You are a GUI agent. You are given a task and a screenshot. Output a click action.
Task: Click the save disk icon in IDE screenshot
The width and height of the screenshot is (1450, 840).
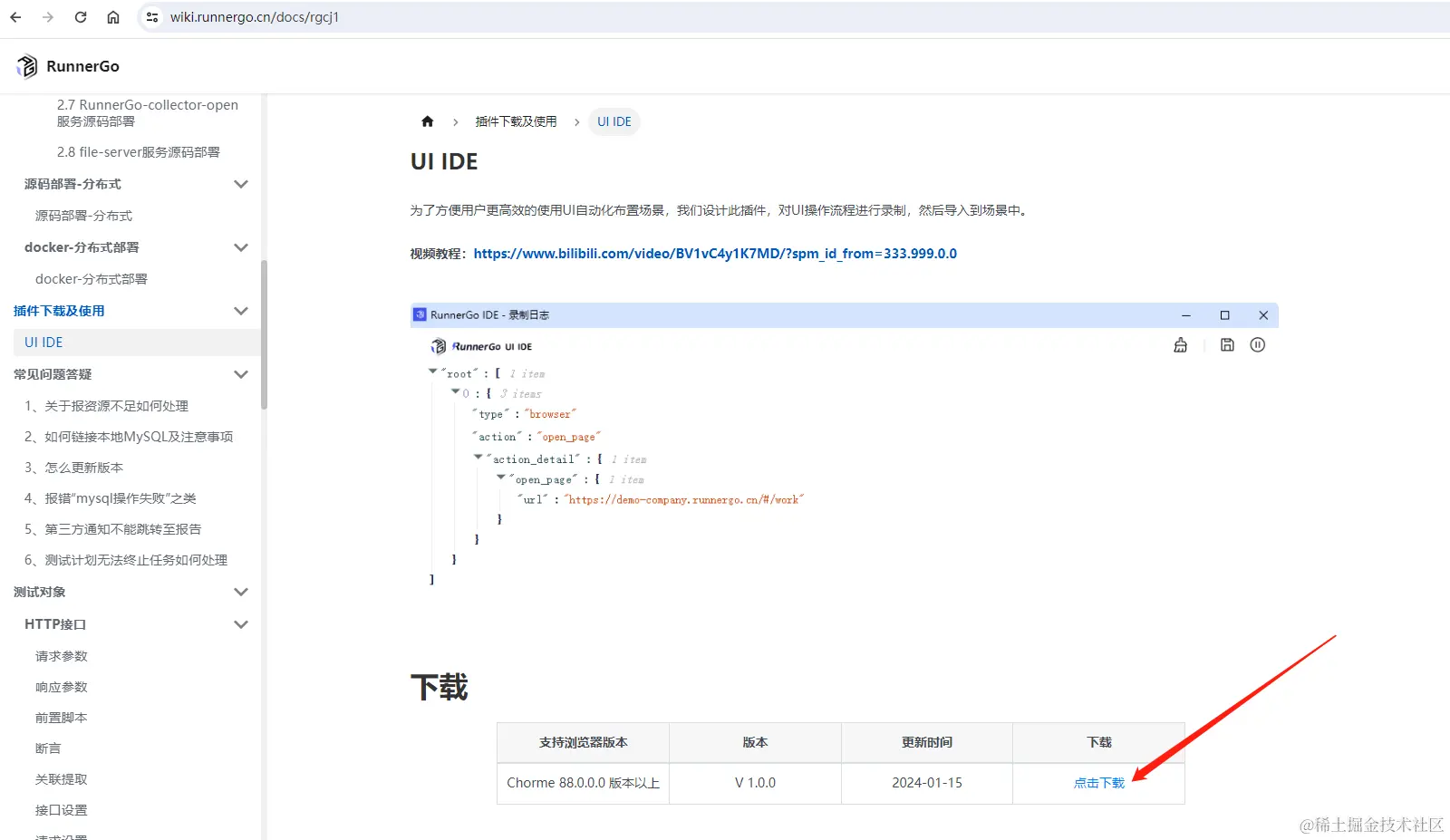point(1227,345)
